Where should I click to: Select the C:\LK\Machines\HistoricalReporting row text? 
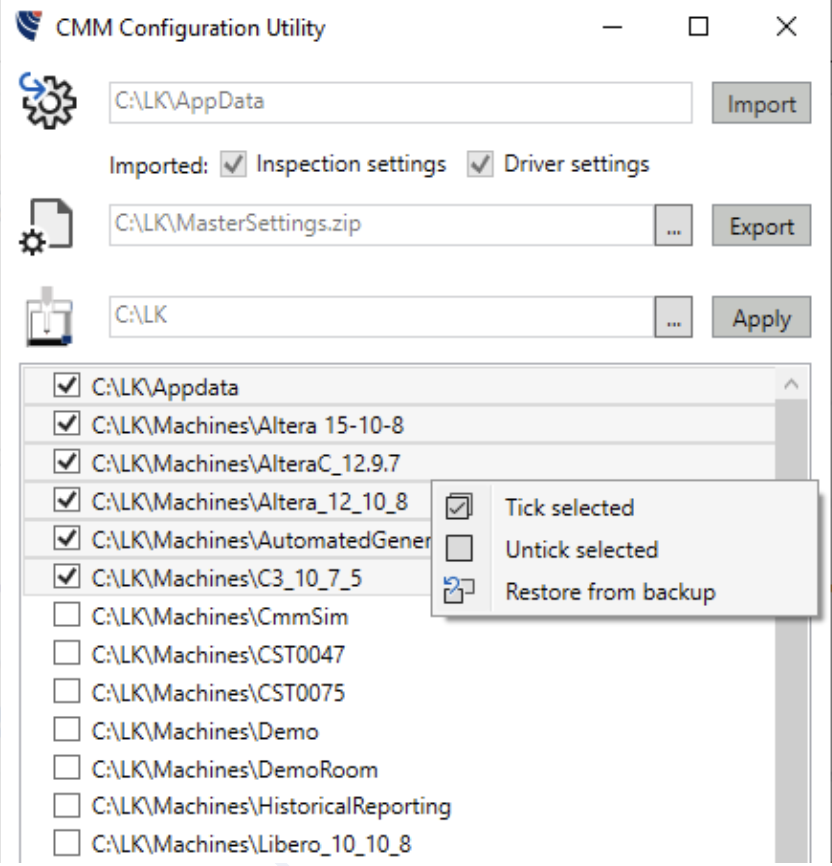[x=271, y=807]
